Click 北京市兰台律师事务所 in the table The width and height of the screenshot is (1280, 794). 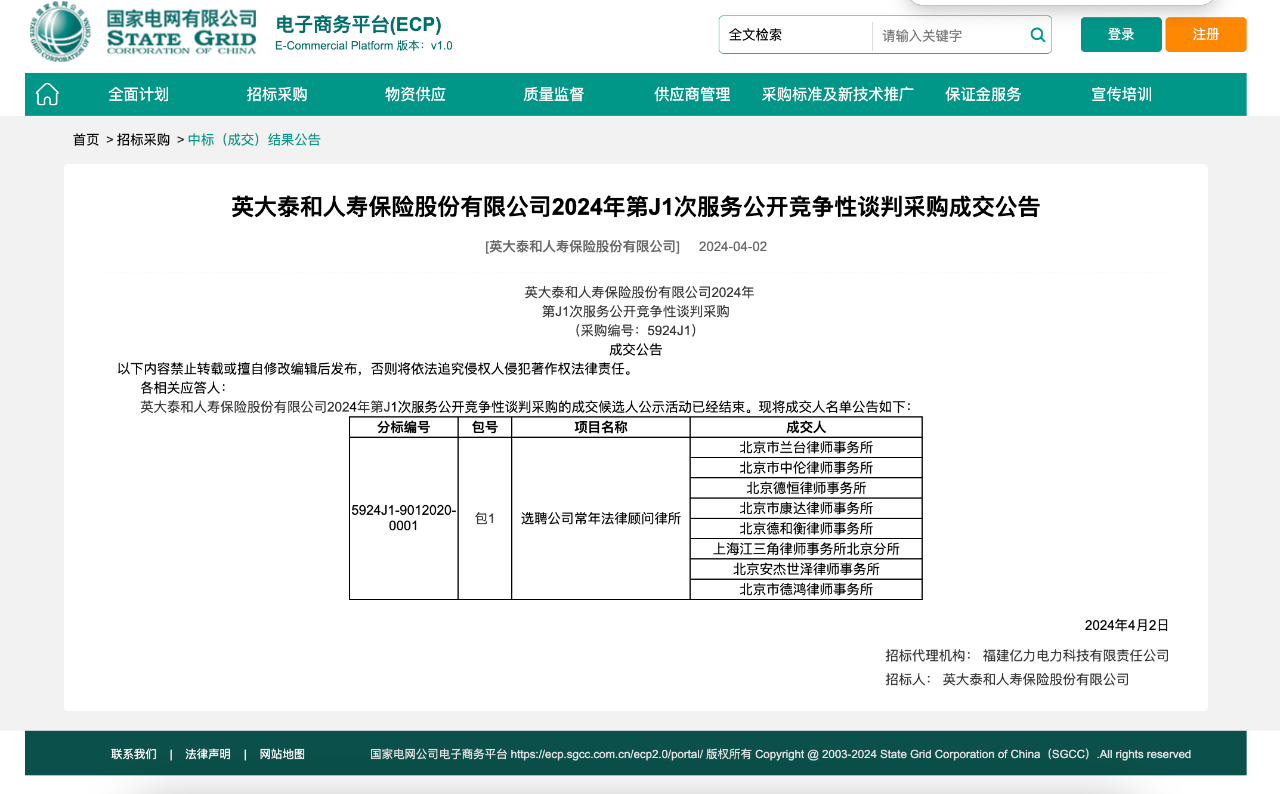tap(806, 447)
